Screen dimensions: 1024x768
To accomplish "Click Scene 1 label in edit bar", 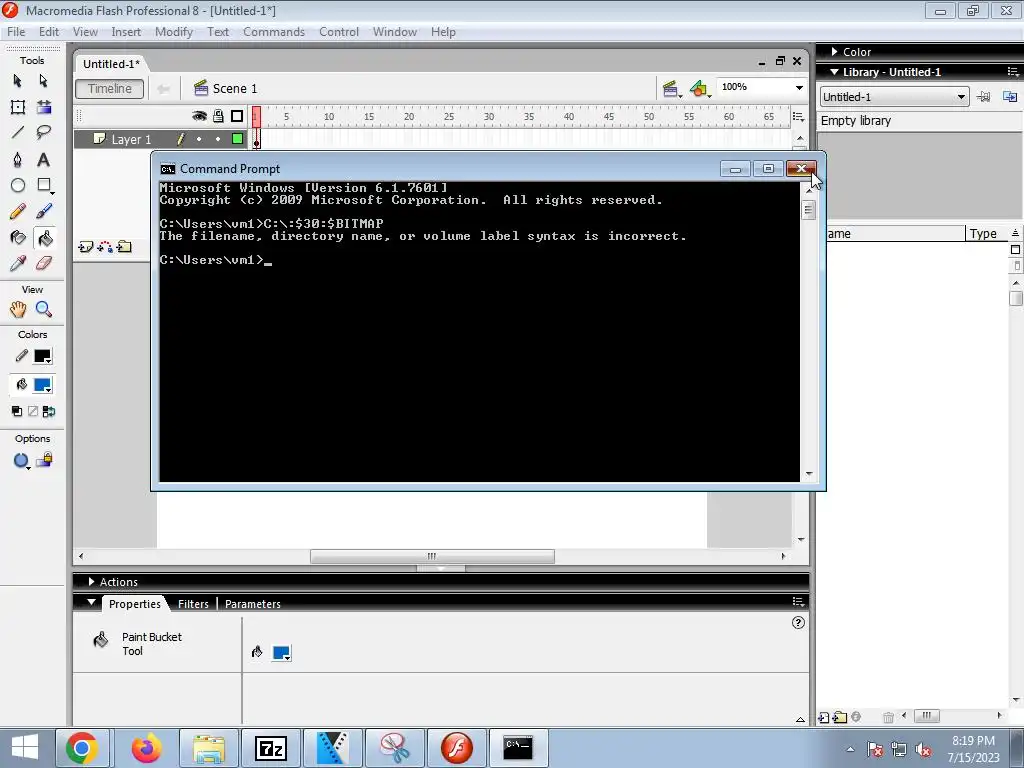I will [234, 89].
